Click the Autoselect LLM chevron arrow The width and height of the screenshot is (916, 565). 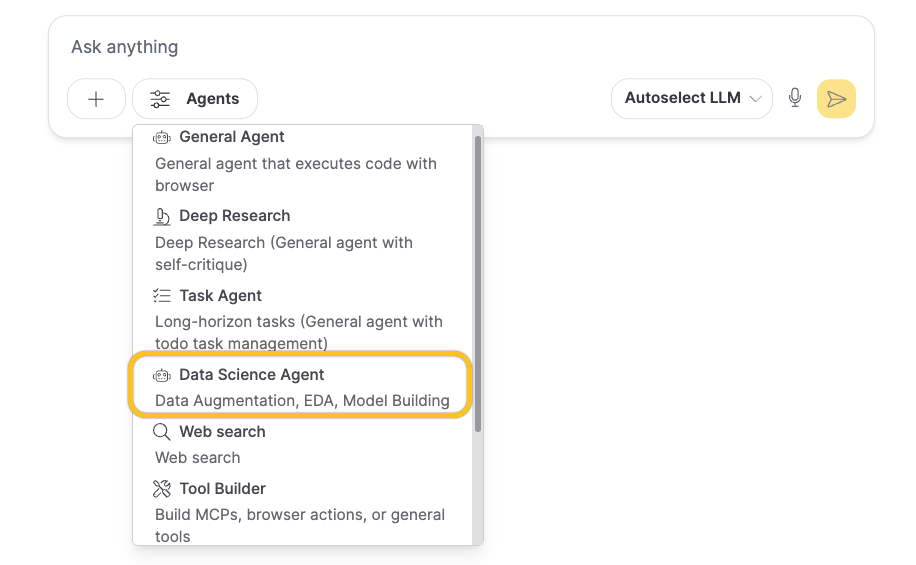coord(755,99)
